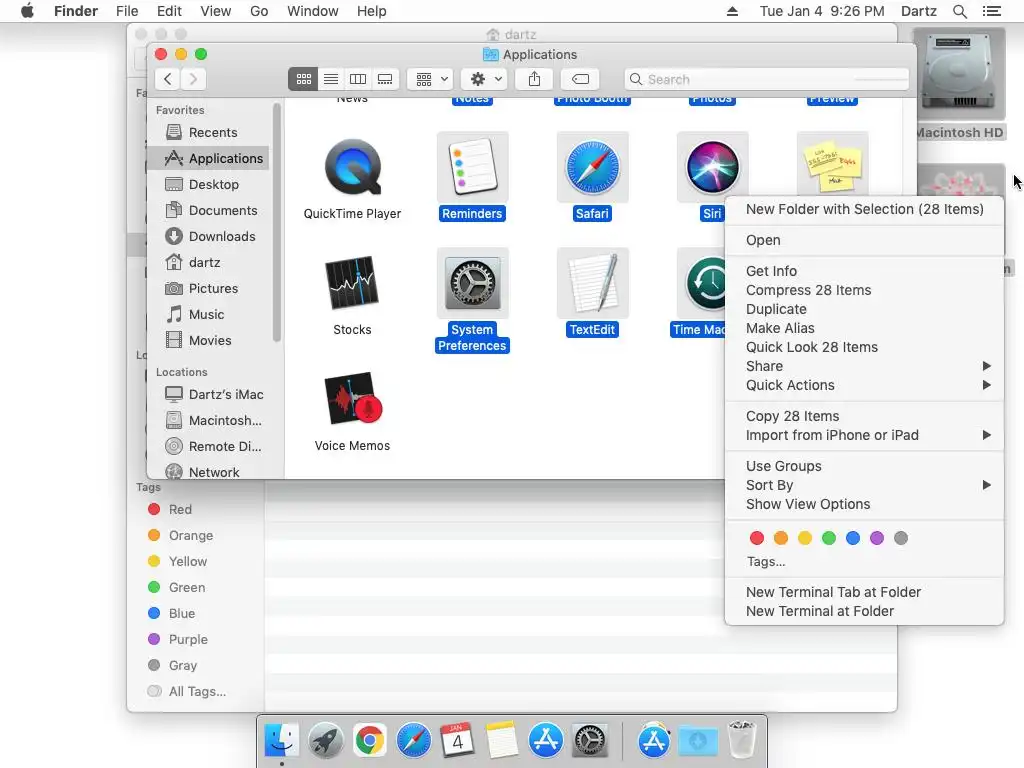The image size is (1024, 768).
Task: Apply the red tag color dot
Action: [x=757, y=537]
